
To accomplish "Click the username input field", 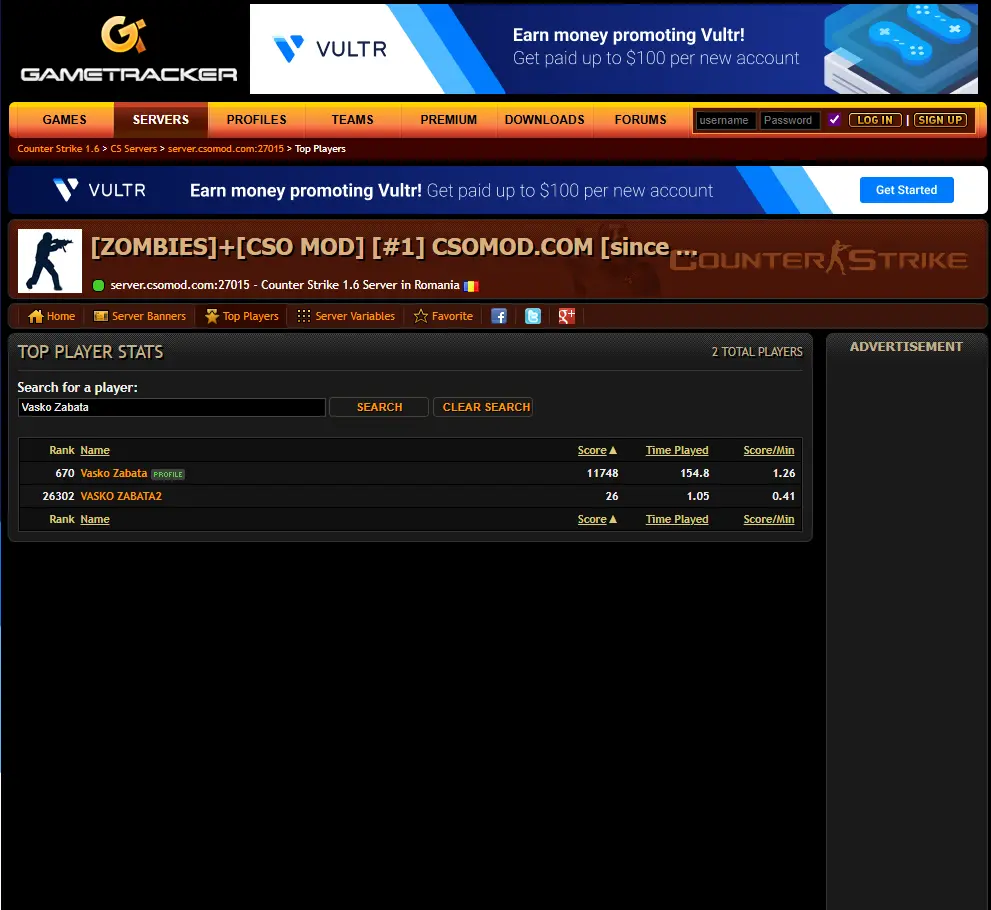I will click(725, 120).
